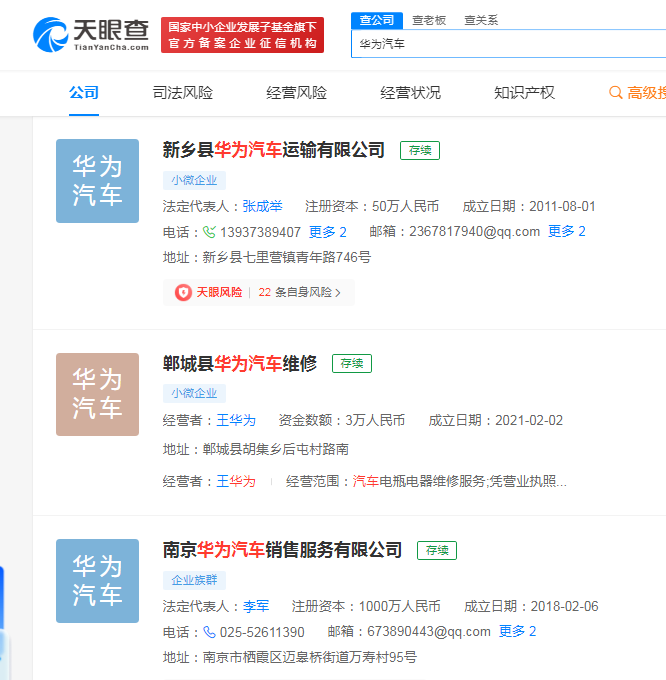
Task: Click address 南京市栖霞区迈皋桥街道万寿村95号
Action: (x=310, y=657)
